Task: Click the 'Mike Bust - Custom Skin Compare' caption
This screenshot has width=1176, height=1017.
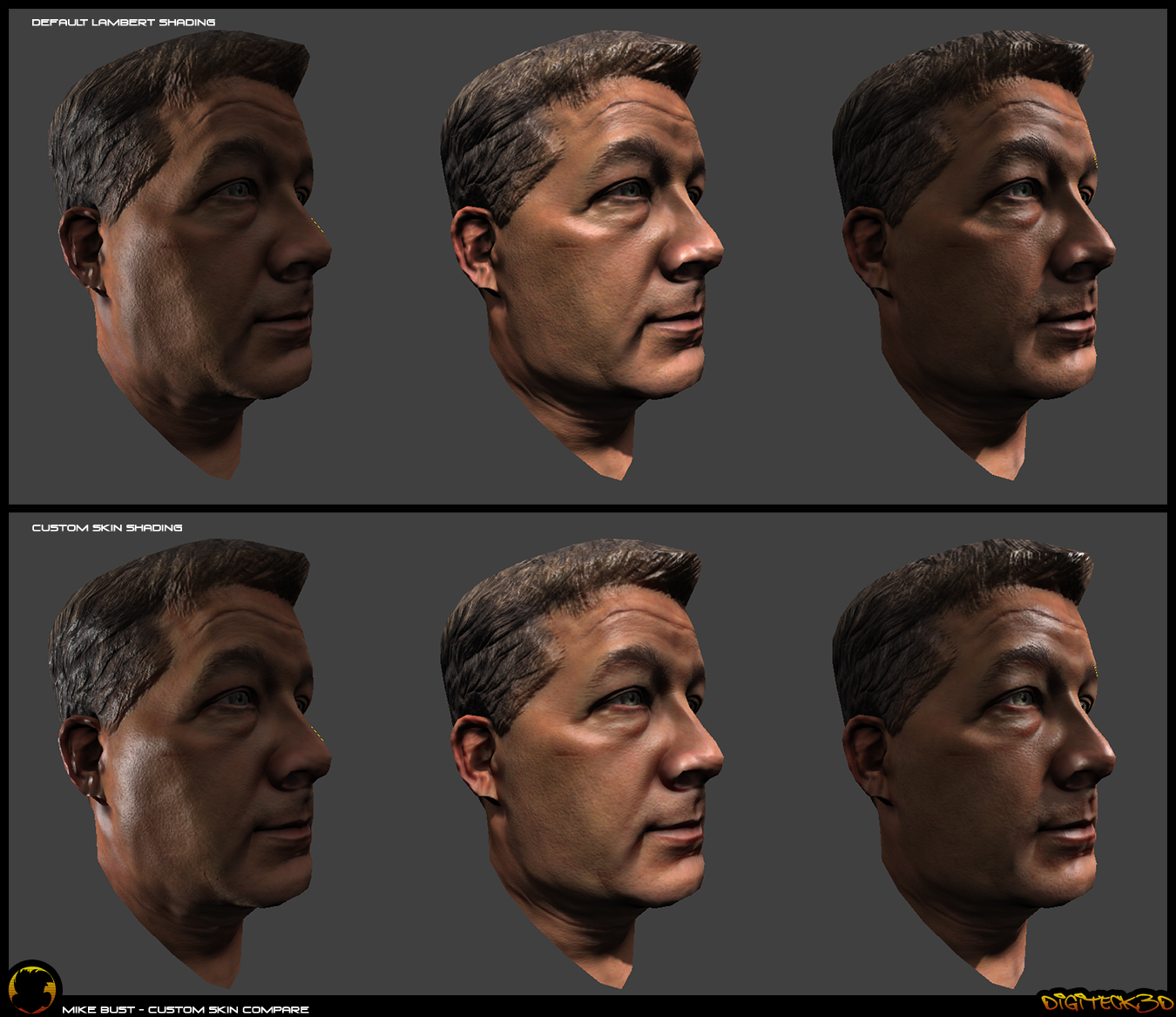Action: click(x=186, y=1009)
